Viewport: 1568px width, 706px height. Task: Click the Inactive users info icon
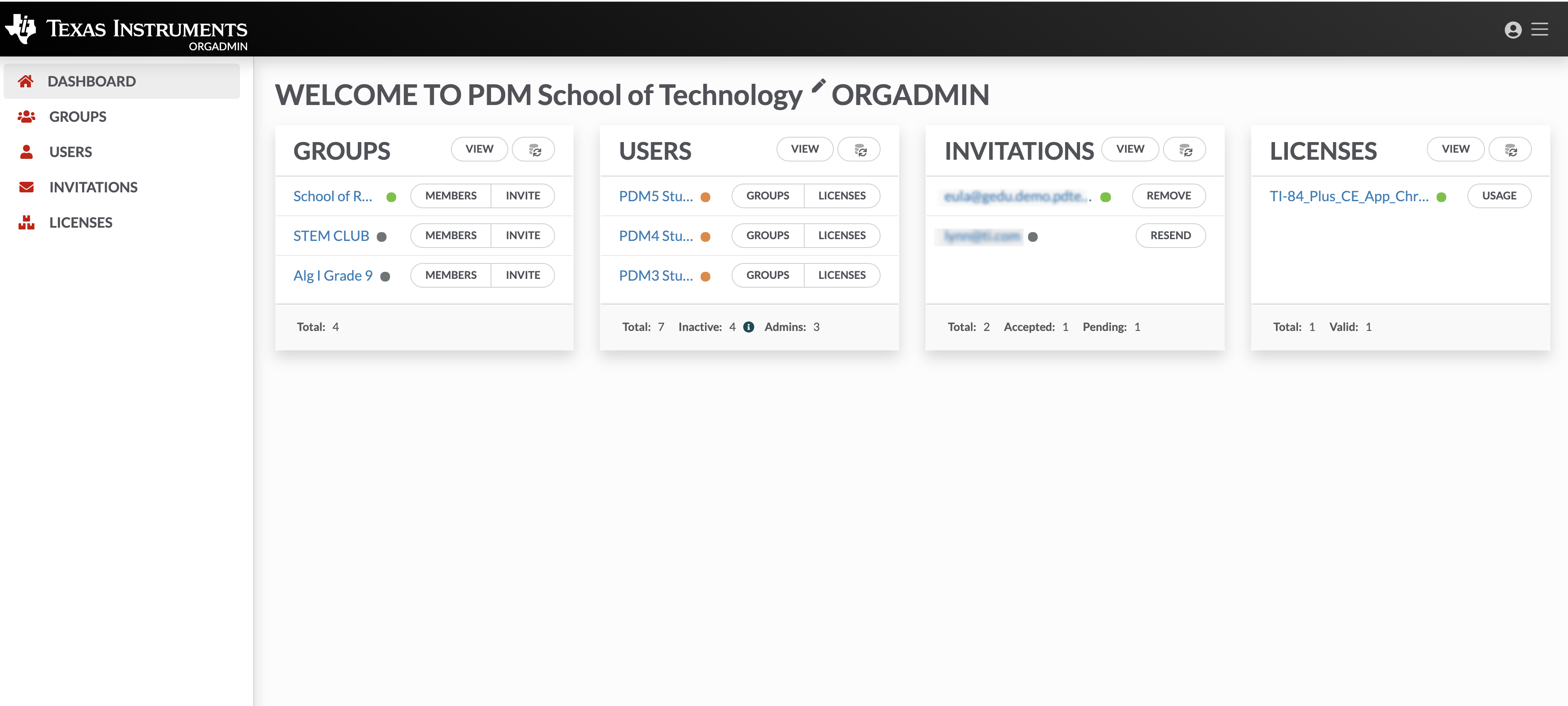coord(748,327)
